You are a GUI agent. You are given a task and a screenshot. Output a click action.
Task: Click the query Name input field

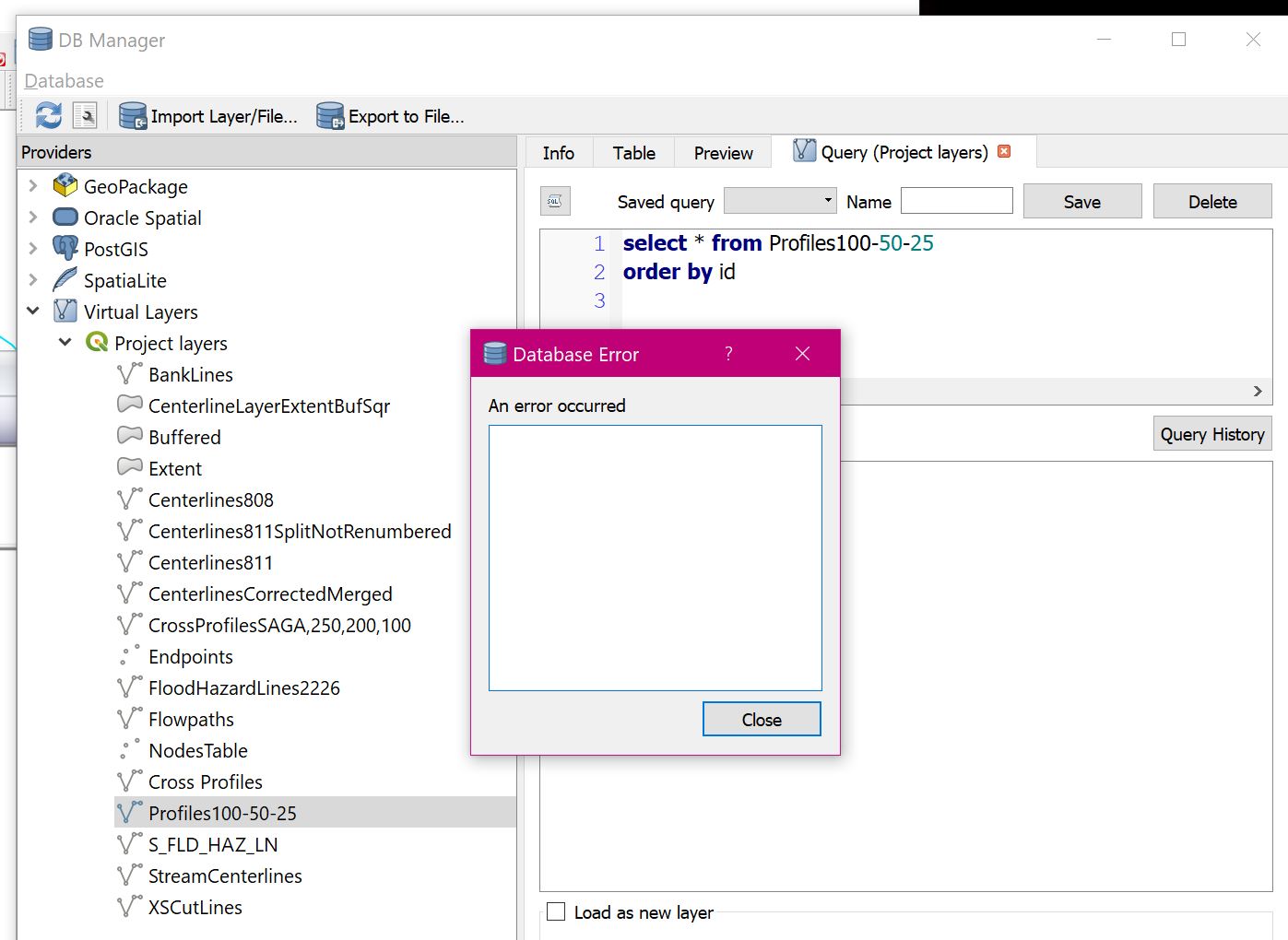point(956,201)
